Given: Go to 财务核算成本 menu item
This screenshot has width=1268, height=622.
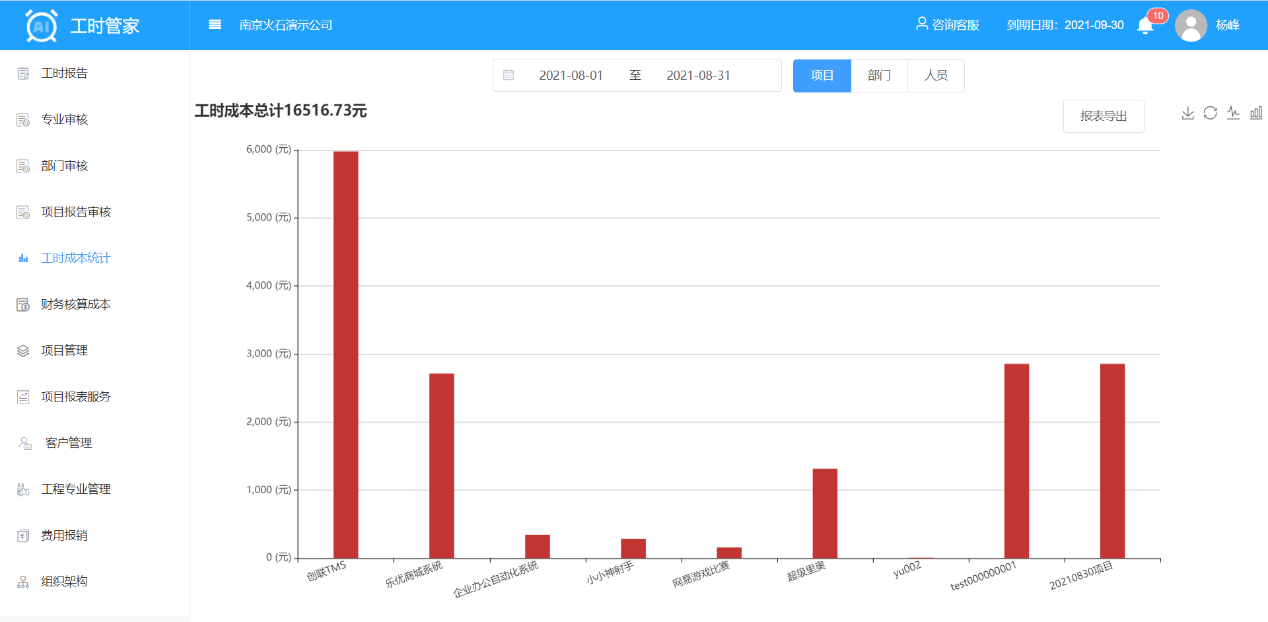Looking at the screenshot, I should pos(75,304).
